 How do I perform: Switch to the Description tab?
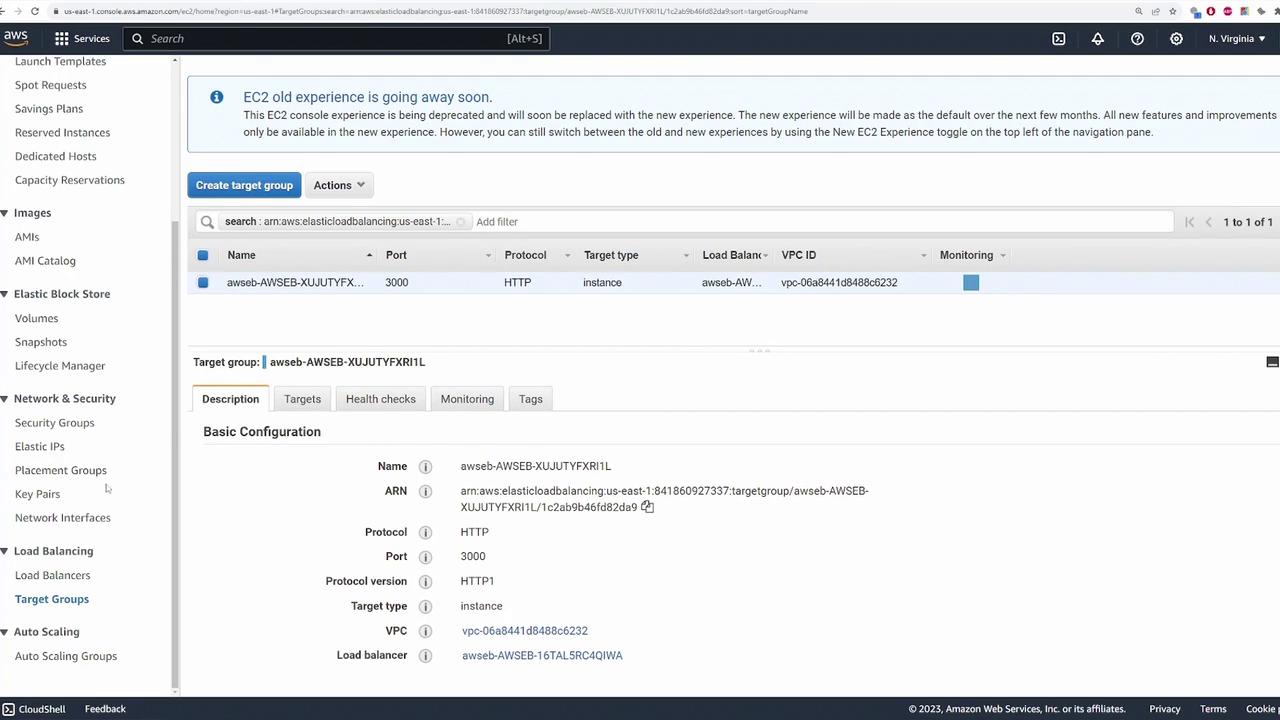click(x=230, y=399)
